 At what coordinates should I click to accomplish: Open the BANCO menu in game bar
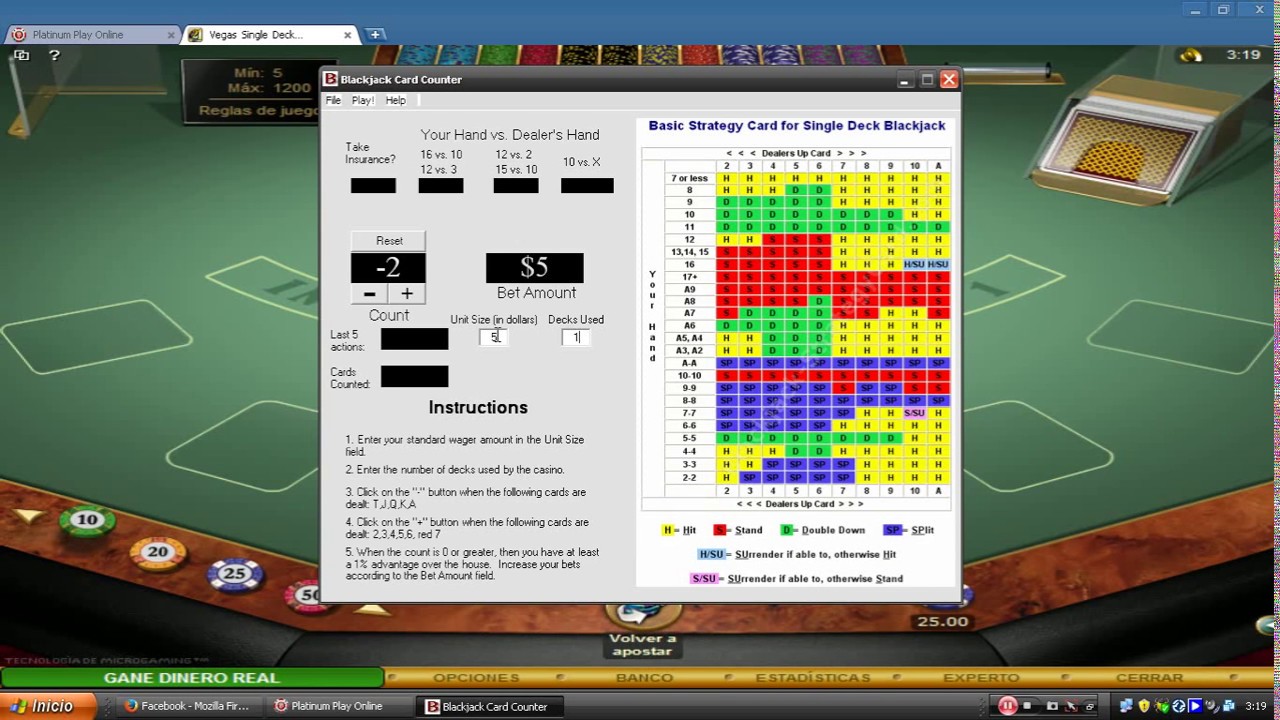pyautogui.click(x=644, y=678)
